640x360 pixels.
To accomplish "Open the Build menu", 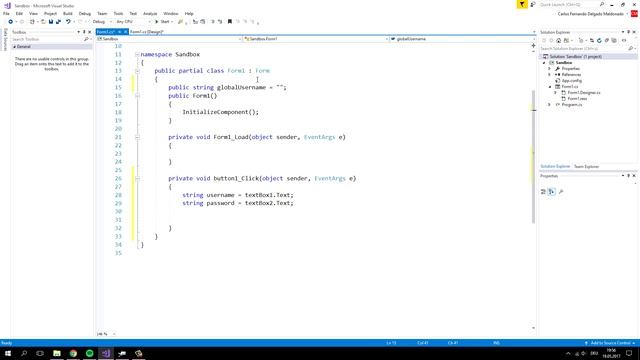I will (x=68, y=13).
